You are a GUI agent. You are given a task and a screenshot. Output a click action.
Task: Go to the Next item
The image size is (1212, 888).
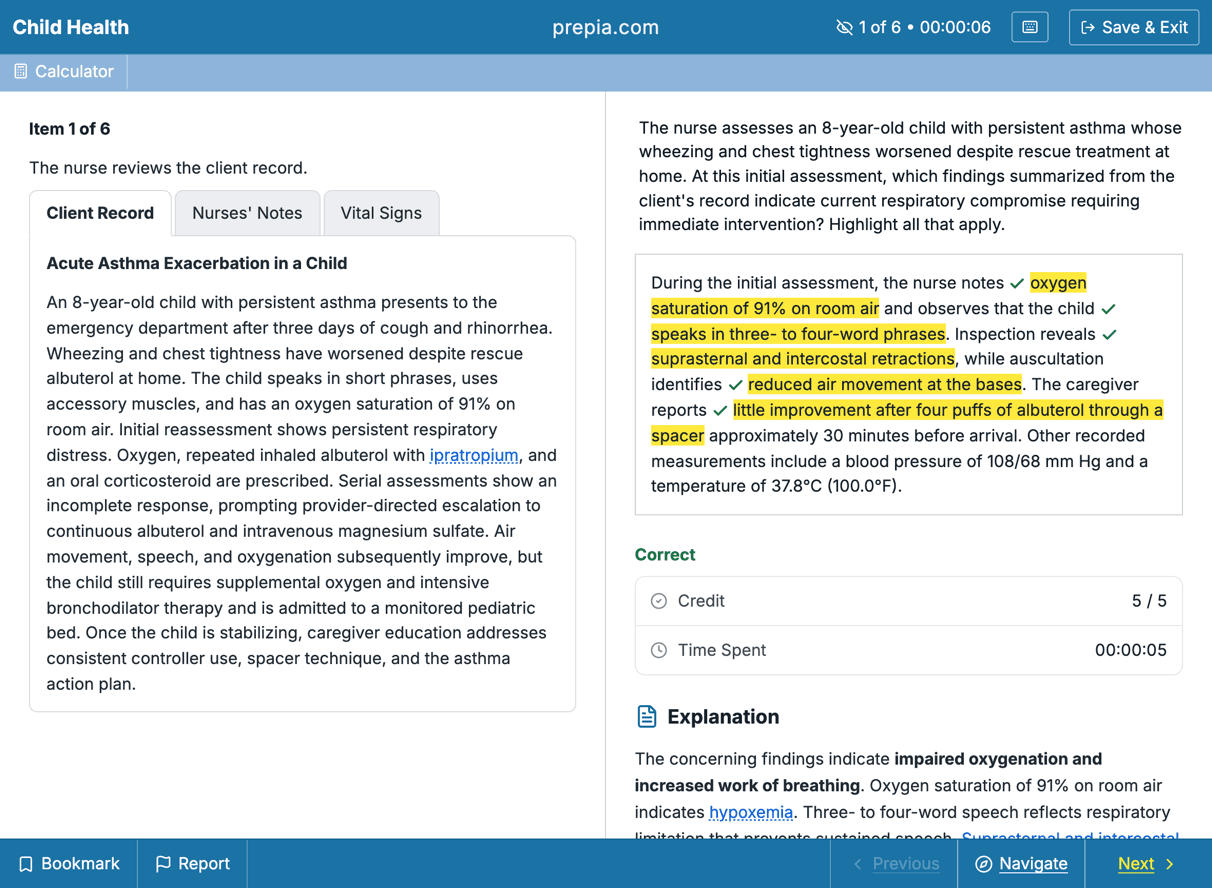tap(1146, 864)
